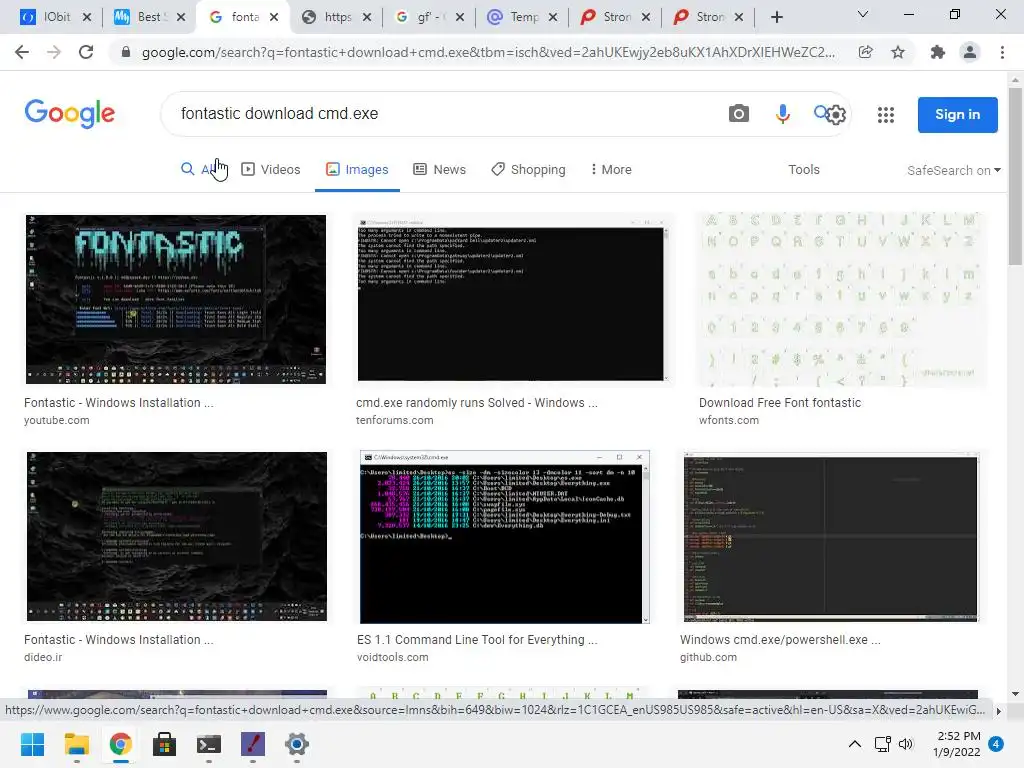Open the Chrome profile avatar
Screen dimensions: 1024x768
click(x=970, y=52)
